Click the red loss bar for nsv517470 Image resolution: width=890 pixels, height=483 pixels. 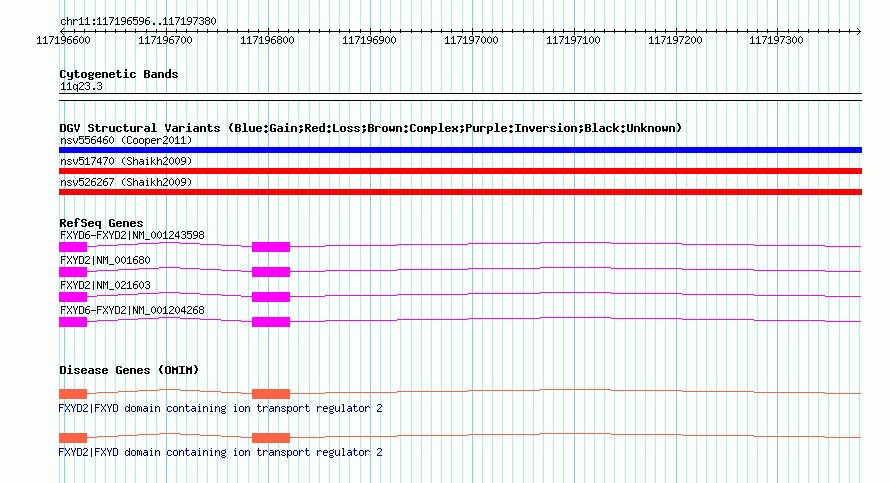click(460, 171)
